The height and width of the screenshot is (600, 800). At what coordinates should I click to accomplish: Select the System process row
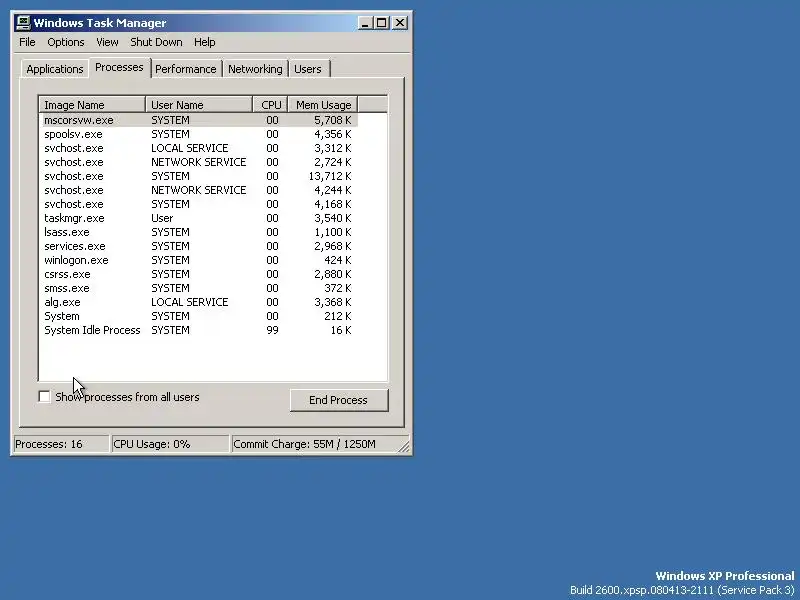point(198,316)
